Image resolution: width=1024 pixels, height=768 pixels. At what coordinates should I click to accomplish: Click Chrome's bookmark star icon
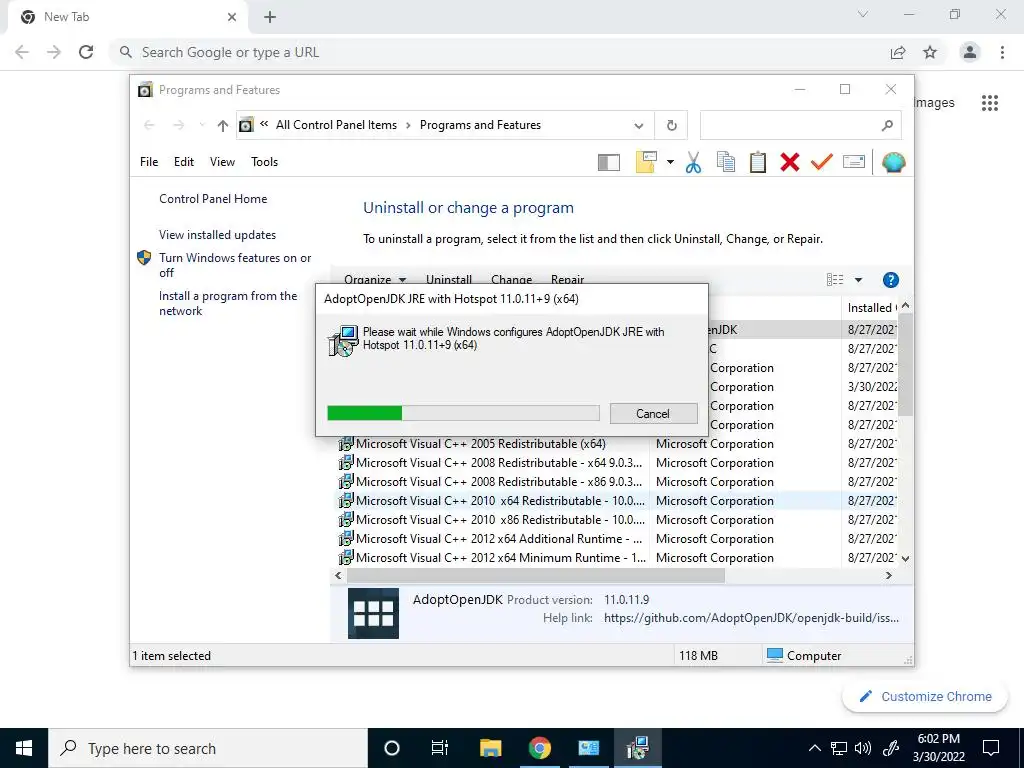pos(930,52)
